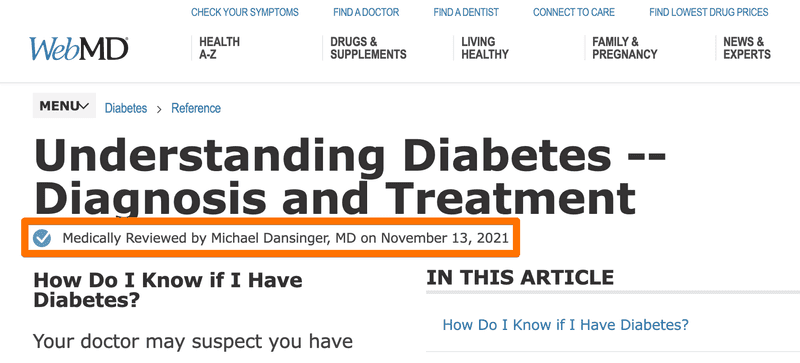
Task: Open Find Lowest Drug Prices
Action: pyautogui.click(x=709, y=12)
